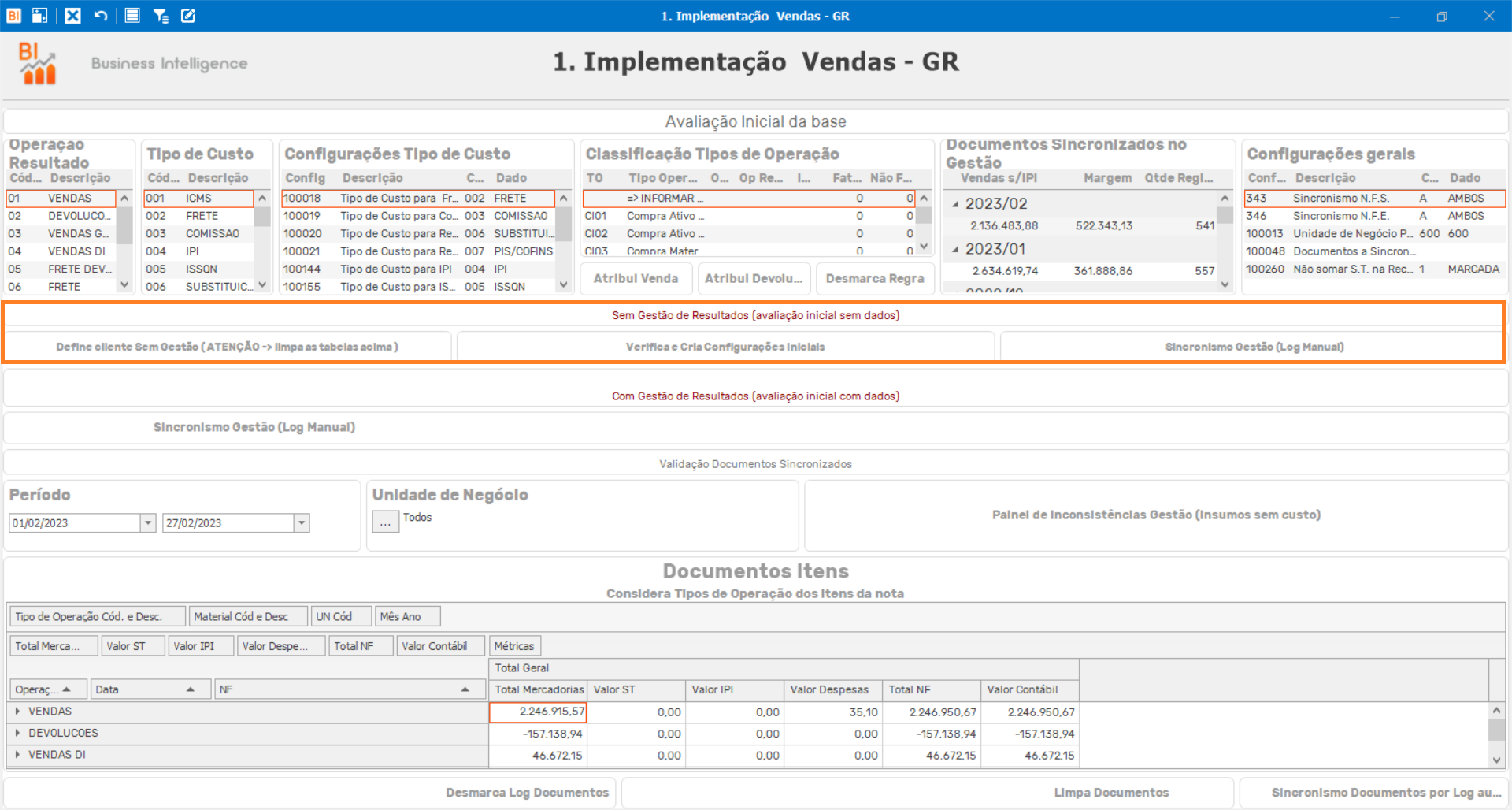
Task: Click the 2.246.915,57 Total Mercadorias cell
Action: click(538, 712)
